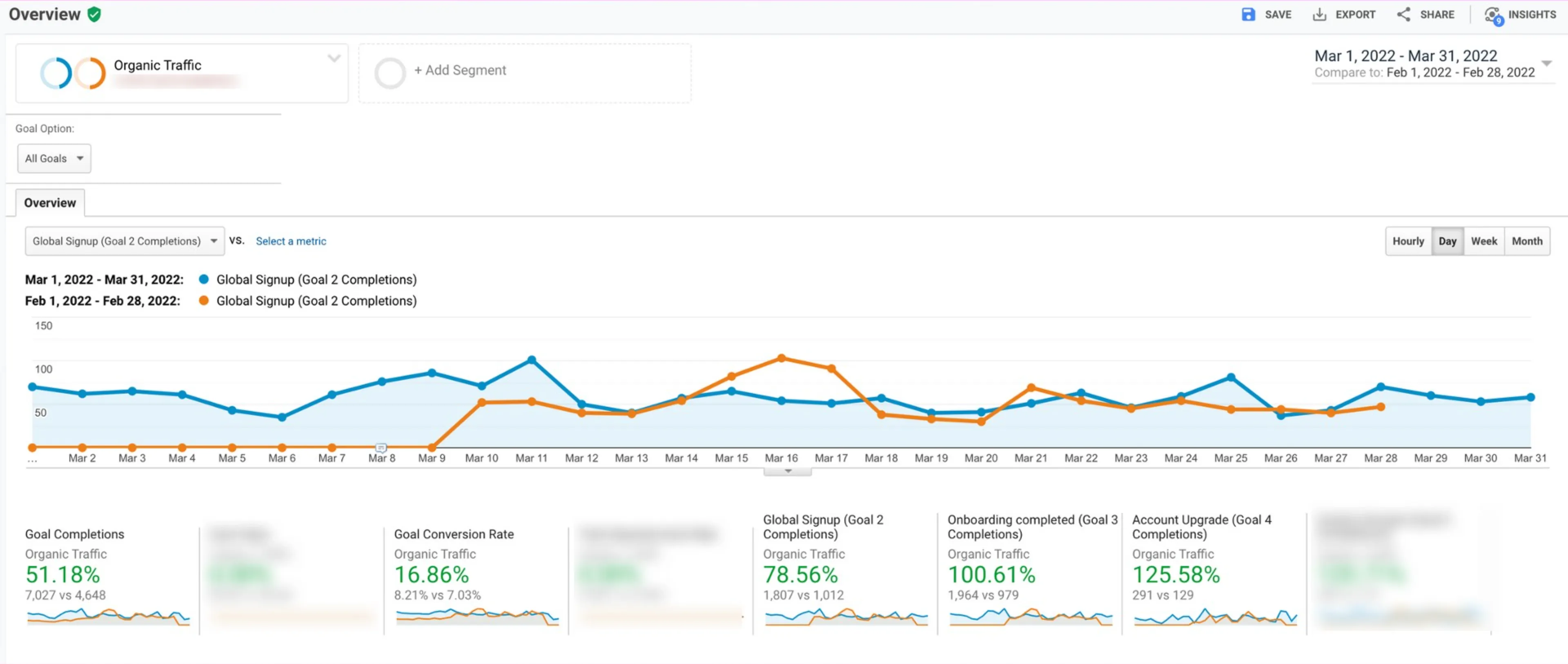Viewport: 1568px width, 664px height.
Task: Click the annotation note icon near Mar 8
Action: [381, 448]
